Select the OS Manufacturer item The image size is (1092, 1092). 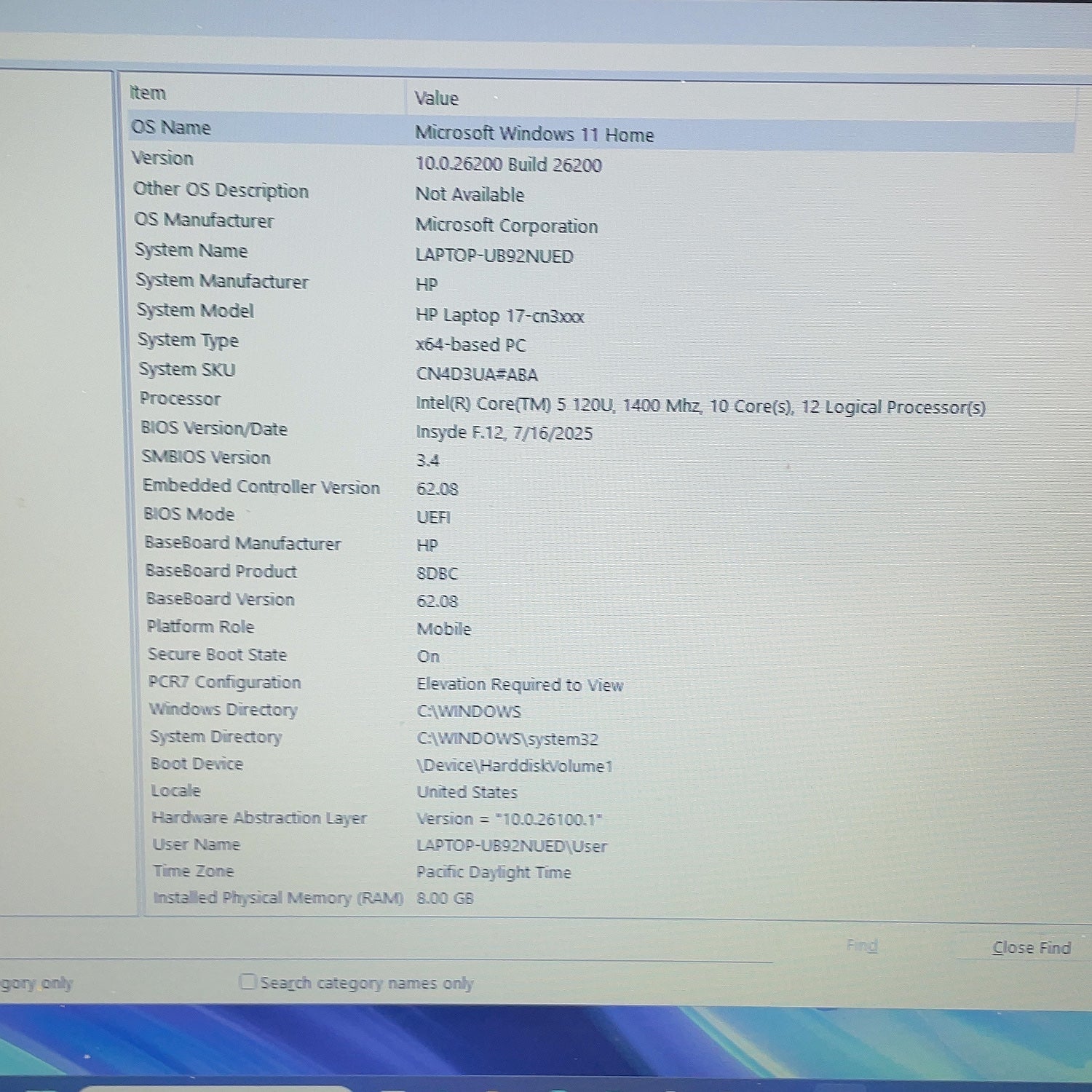tap(204, 220)
